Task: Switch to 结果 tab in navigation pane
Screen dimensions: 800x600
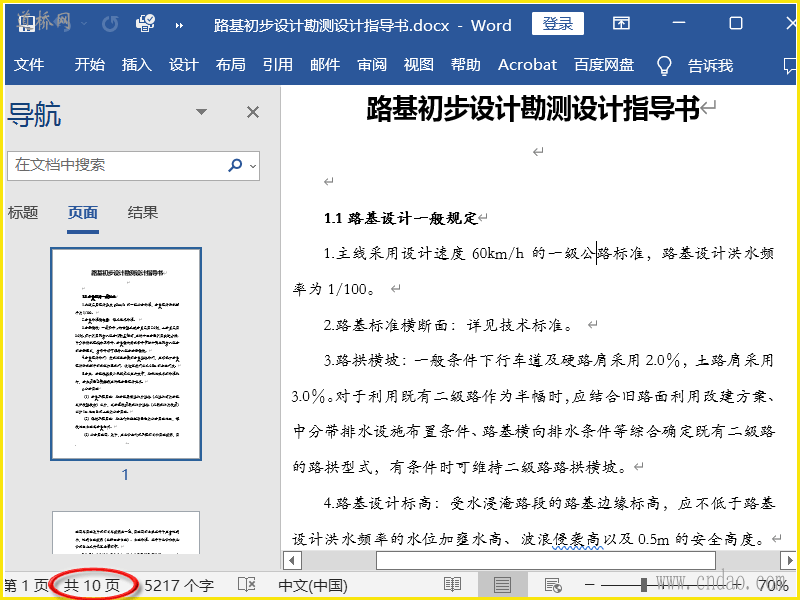Action: (143, 212)
